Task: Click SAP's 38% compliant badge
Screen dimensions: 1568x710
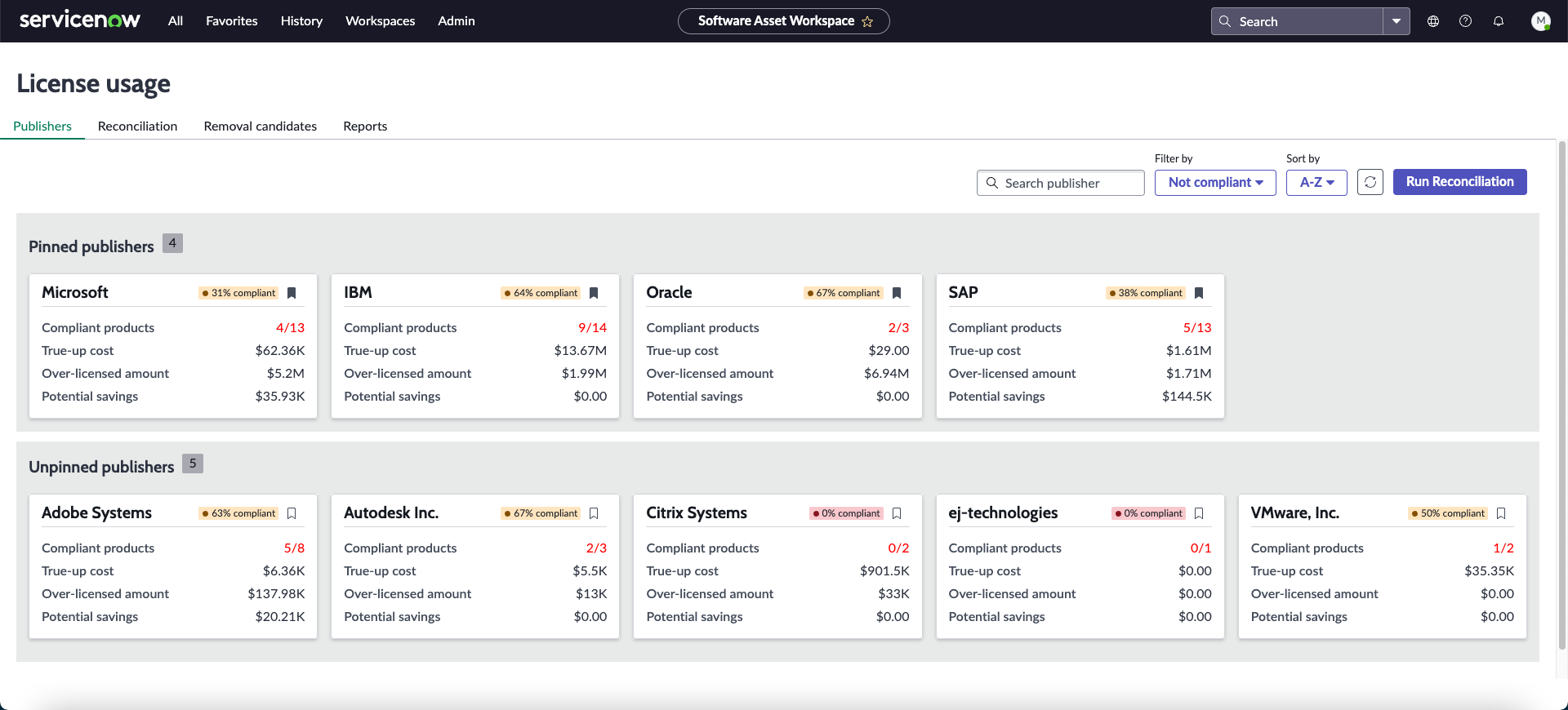Action: tap(1146, 293)
